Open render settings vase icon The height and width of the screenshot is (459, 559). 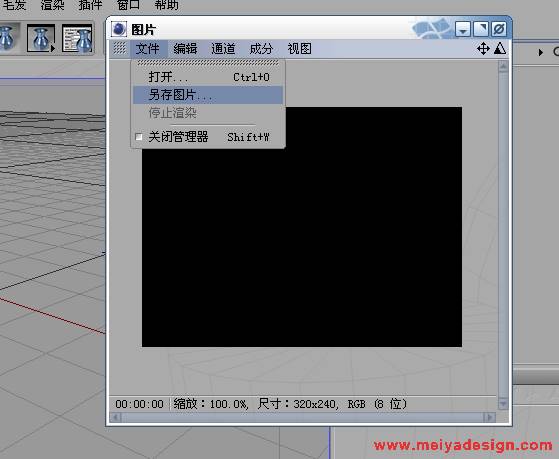(x=77, y=39)
